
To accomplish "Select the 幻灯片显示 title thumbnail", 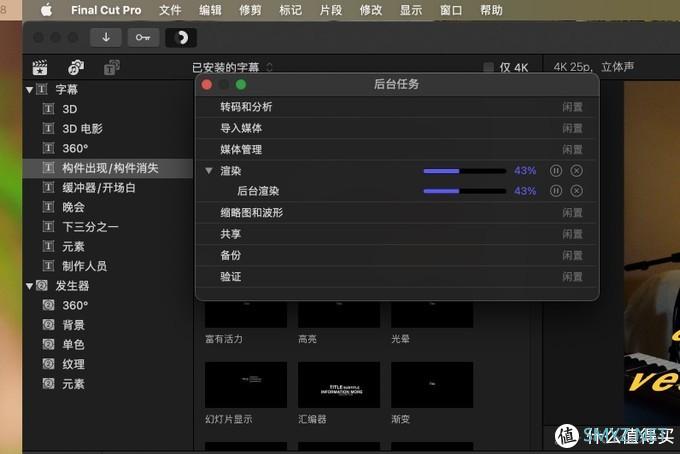I will click(246, 385).
